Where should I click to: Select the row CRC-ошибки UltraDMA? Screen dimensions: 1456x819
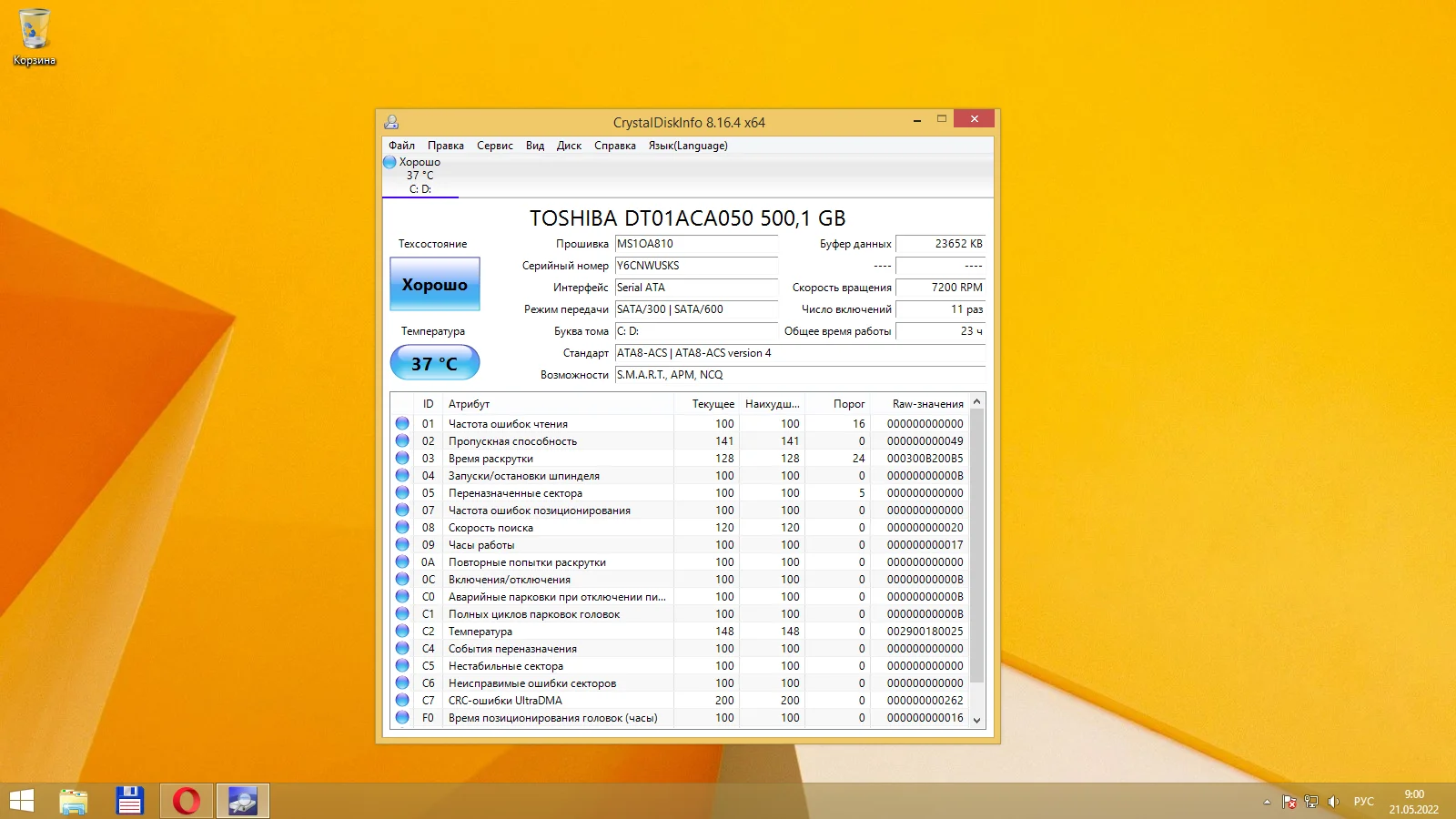tap(680, 701)
